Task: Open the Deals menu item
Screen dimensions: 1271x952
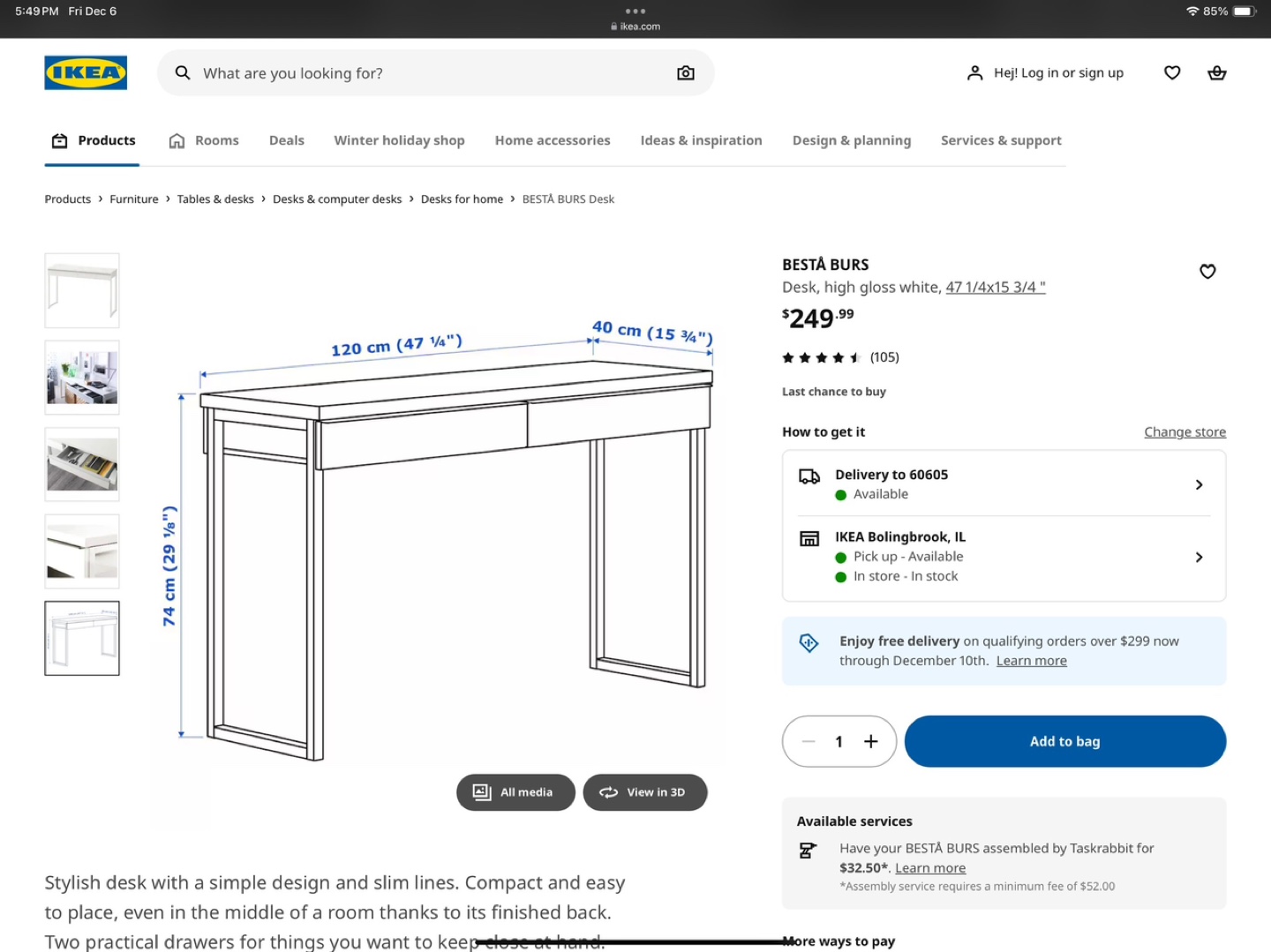Action: point(287,140)
